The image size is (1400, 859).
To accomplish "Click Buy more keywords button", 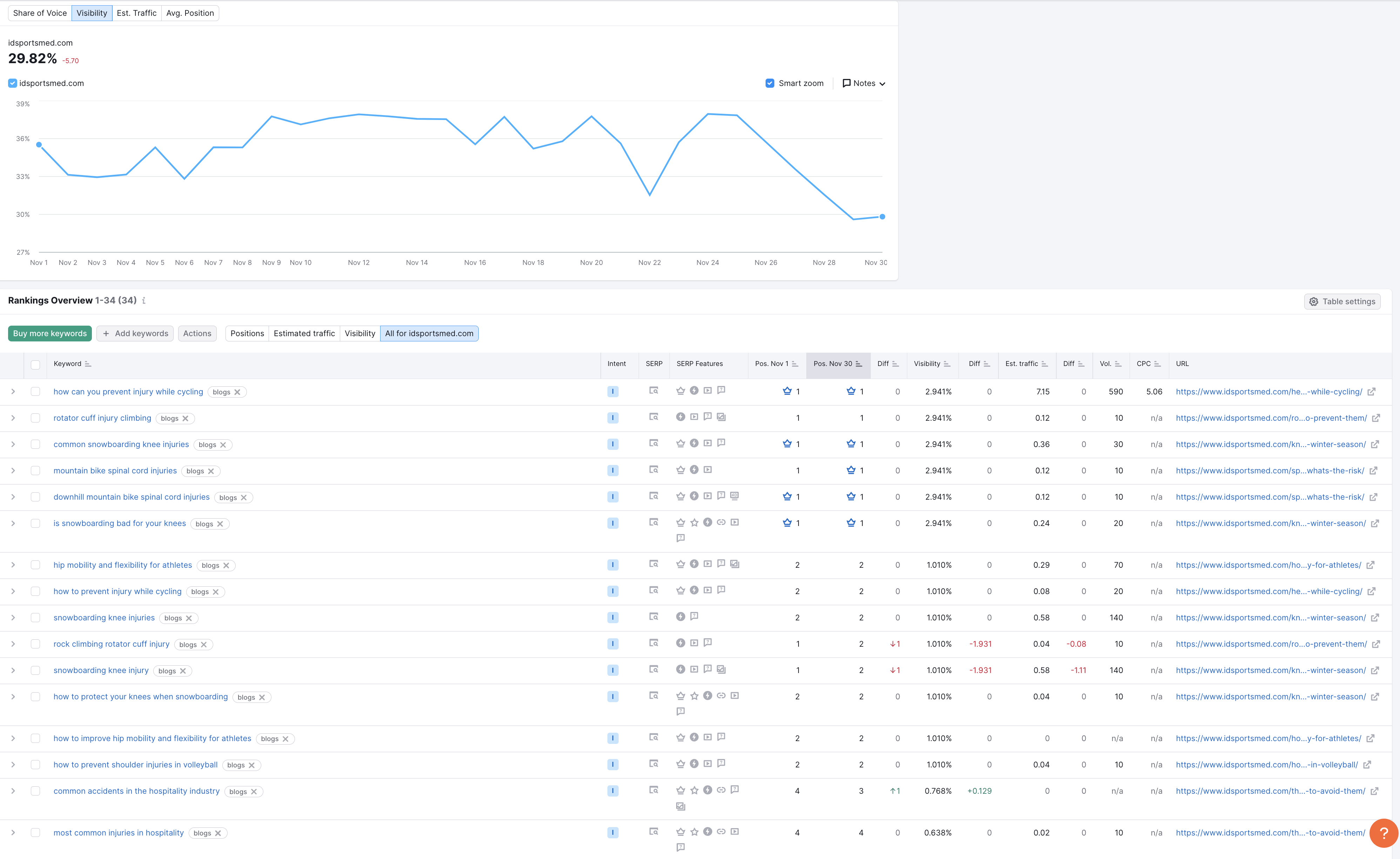I will click(50, 334).
